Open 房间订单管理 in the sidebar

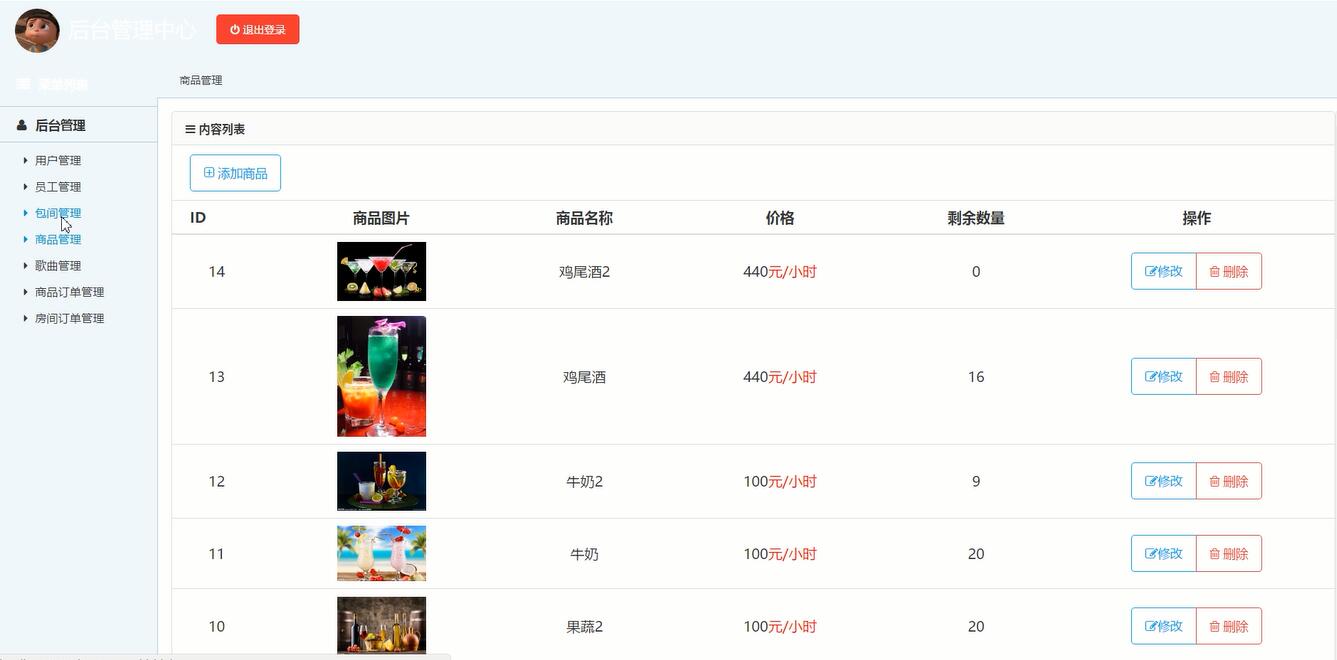[x=70, y=318]
